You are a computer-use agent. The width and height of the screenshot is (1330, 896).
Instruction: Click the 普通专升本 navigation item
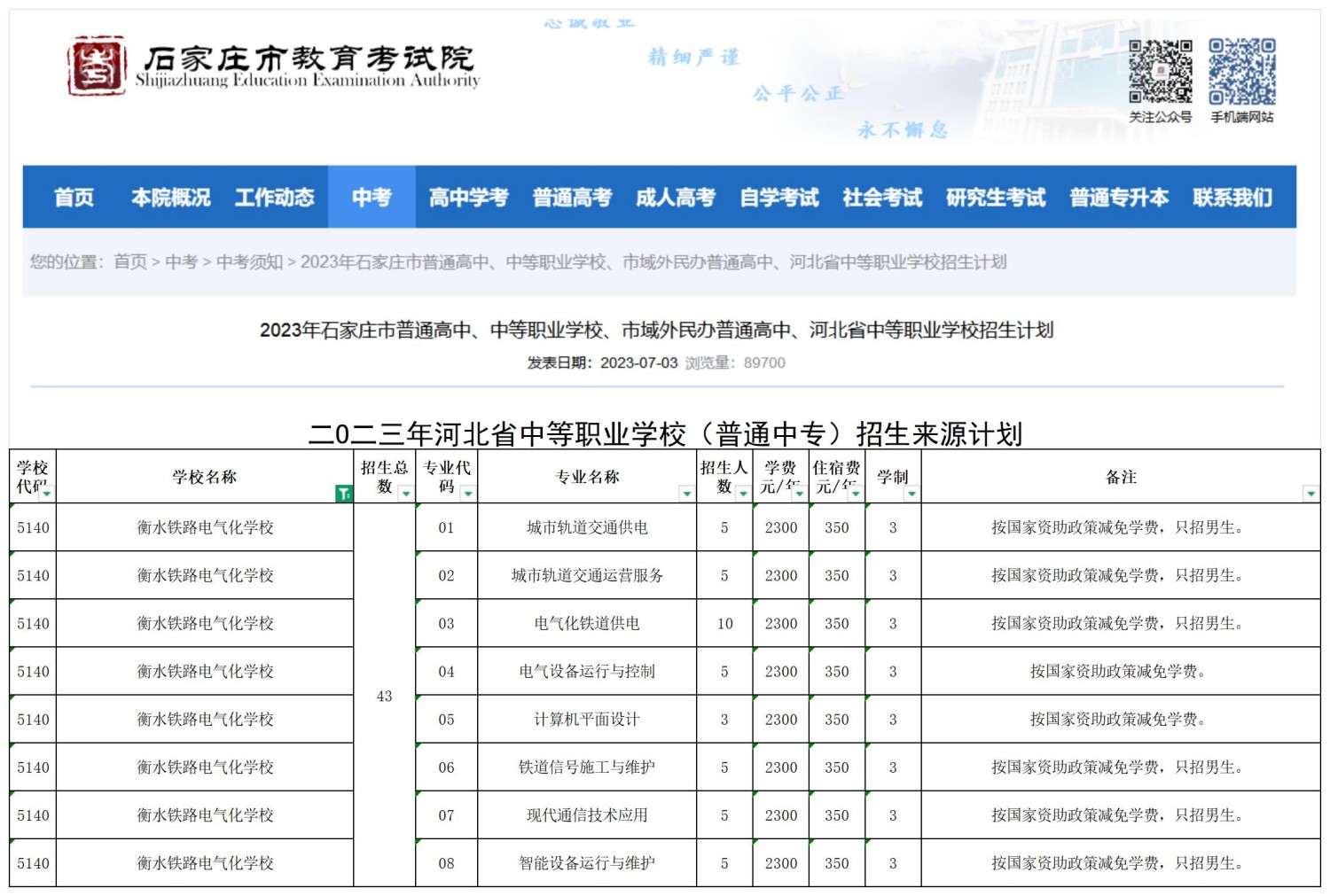tap(1118, 197)
